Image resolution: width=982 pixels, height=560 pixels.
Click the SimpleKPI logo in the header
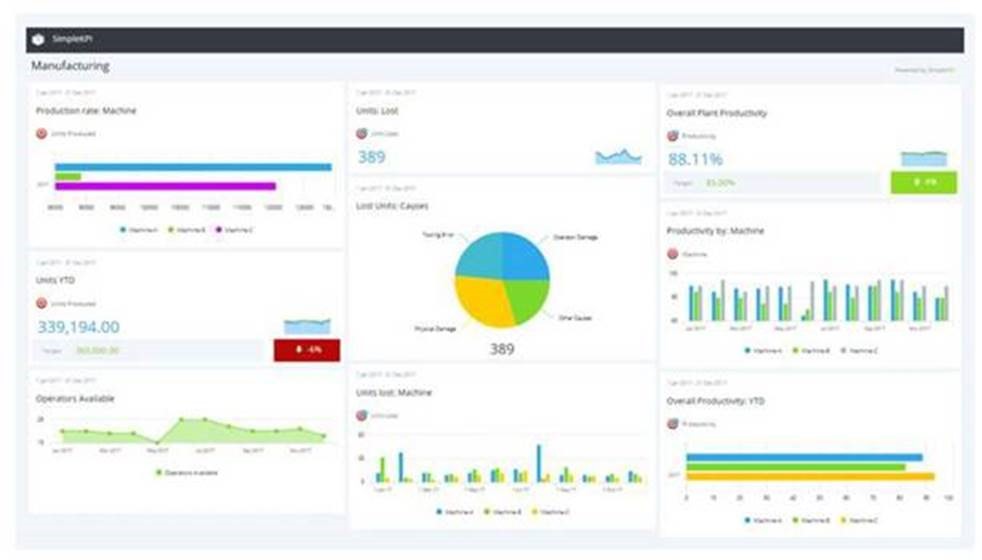pyautogui.click(x=38, y=40)
